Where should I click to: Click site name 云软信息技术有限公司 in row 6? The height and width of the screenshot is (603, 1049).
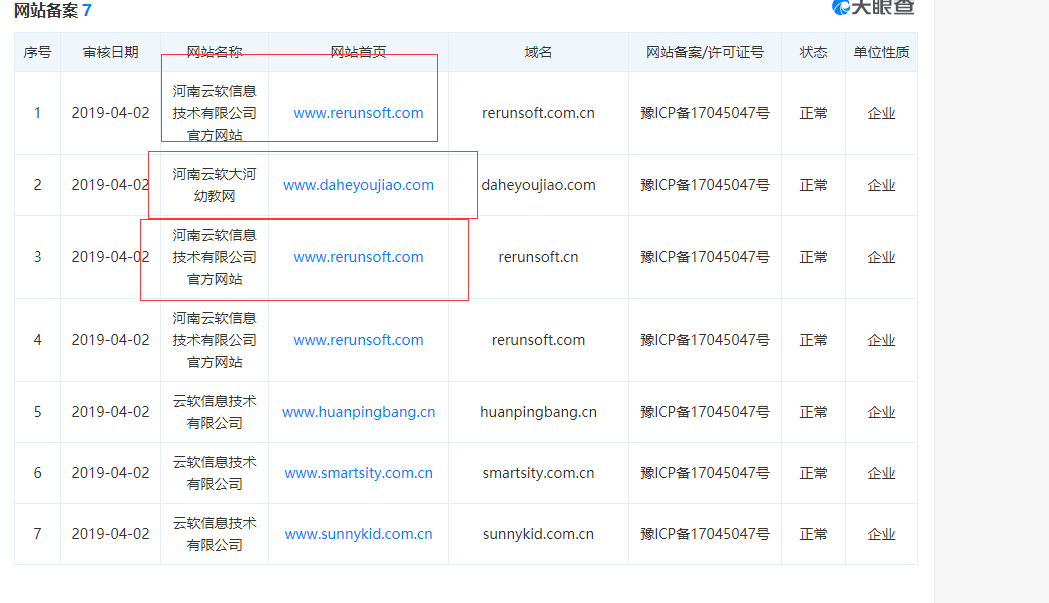point(214,473)
